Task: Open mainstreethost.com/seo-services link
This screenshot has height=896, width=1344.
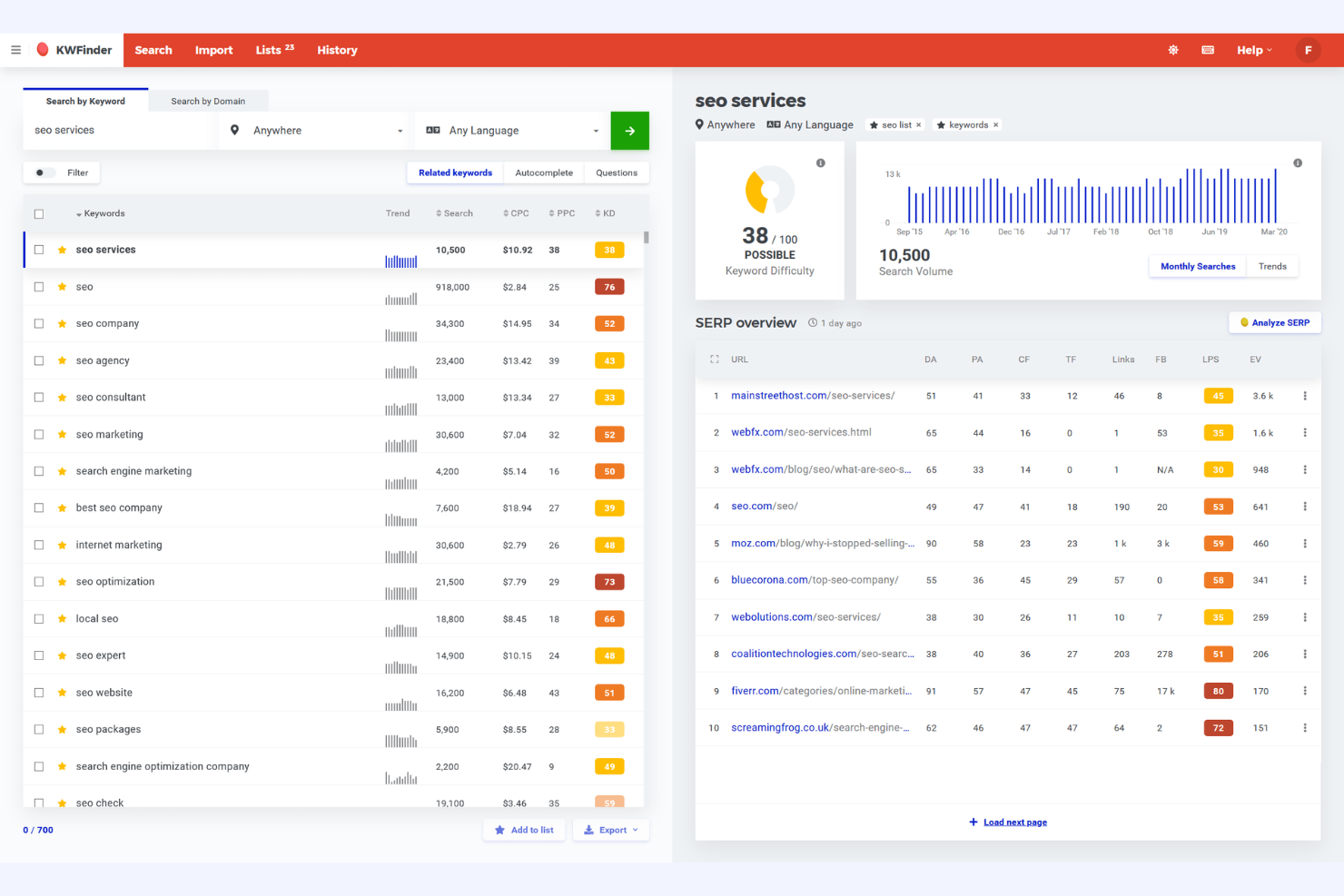Action: click(x=813, y=396)
